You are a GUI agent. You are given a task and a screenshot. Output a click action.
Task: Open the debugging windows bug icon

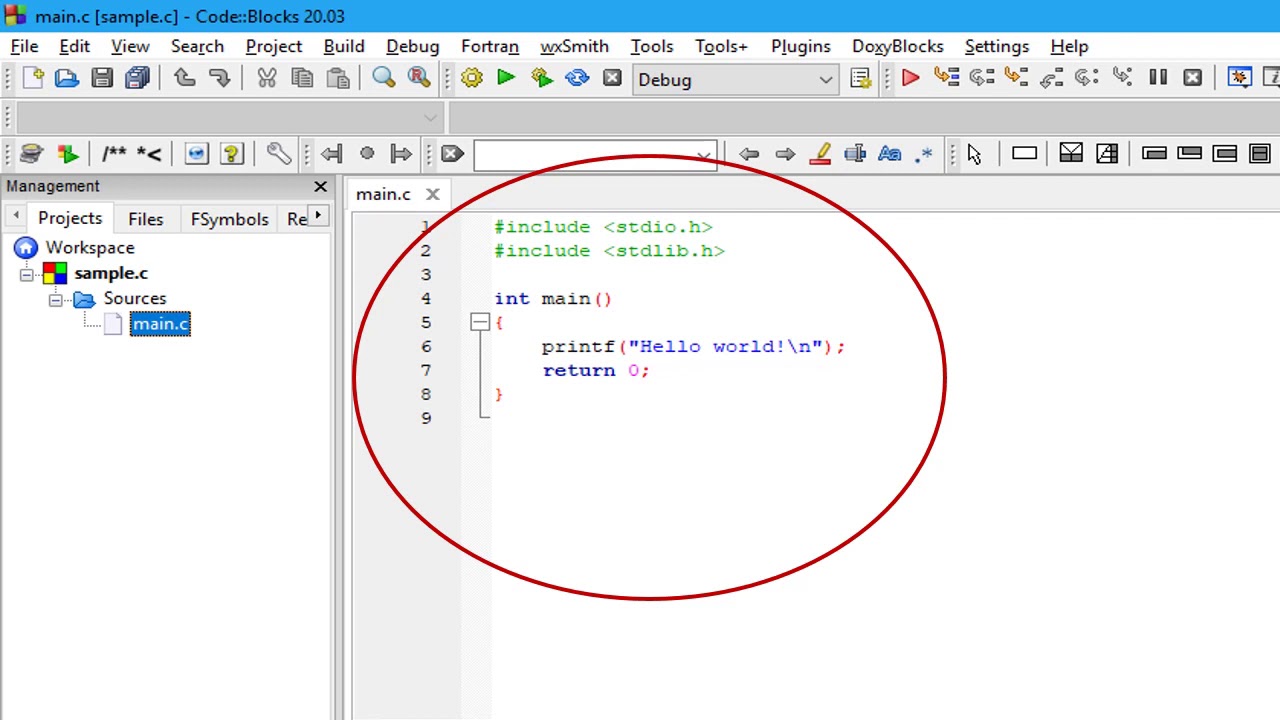coord(1240,78)
